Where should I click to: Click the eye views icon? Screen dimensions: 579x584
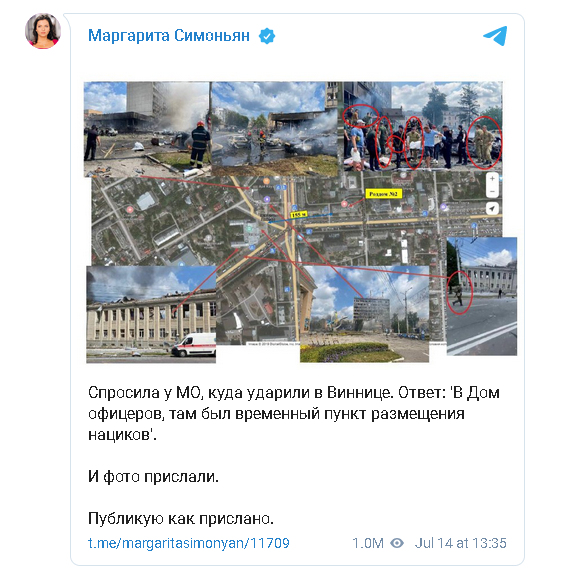[x=397, y=543]
